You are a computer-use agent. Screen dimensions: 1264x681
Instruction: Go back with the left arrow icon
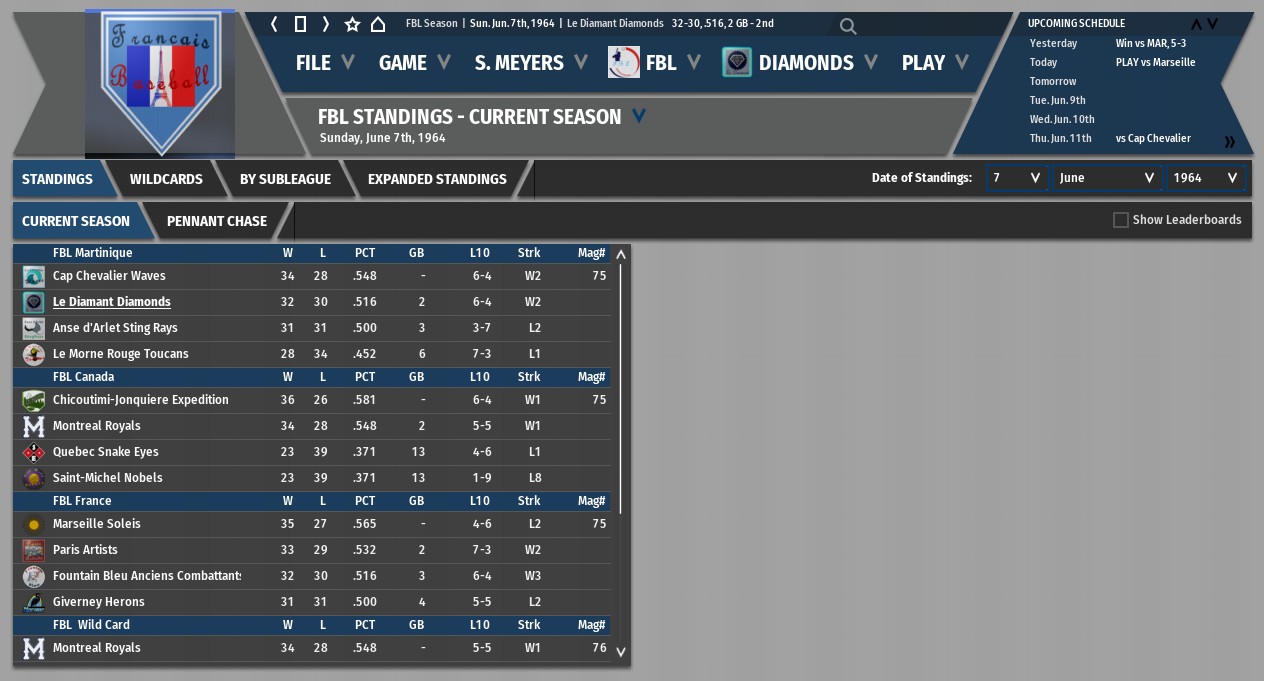point(274,24)
